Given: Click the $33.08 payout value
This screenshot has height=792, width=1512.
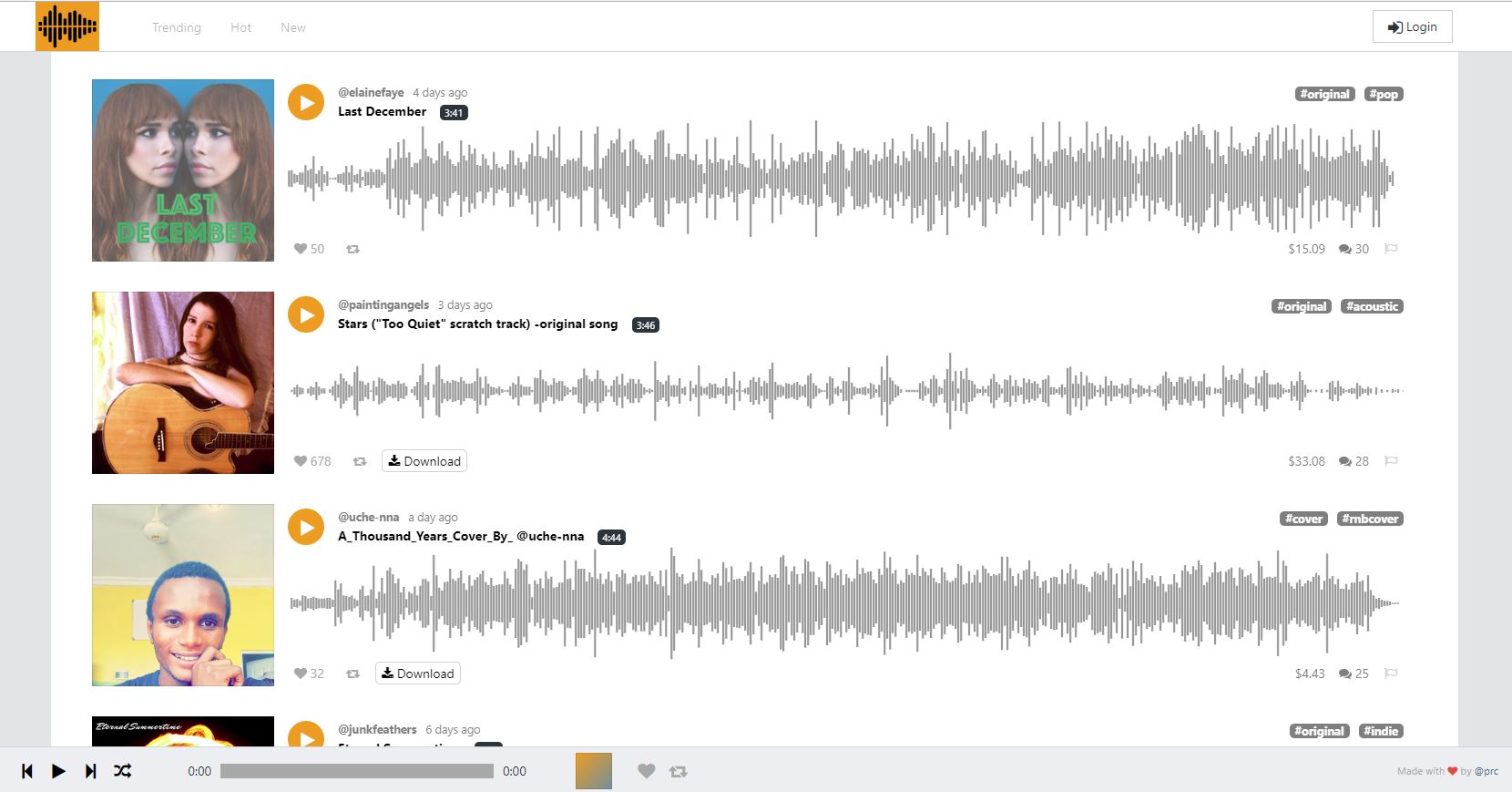Looking at the screenshot, I should [1306, 461].
